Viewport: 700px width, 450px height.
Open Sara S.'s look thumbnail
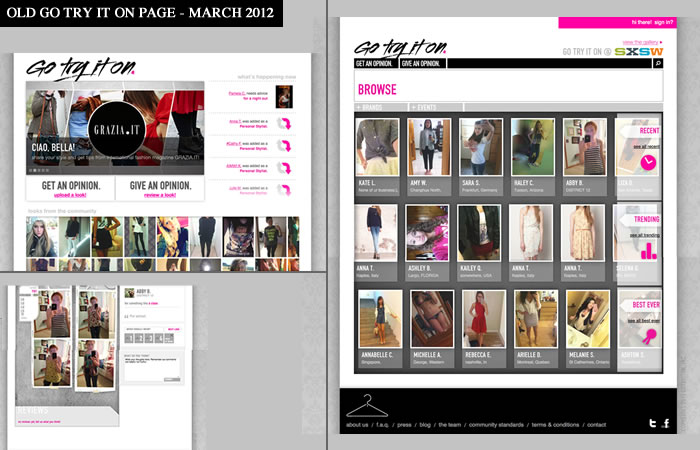point(481,147)
